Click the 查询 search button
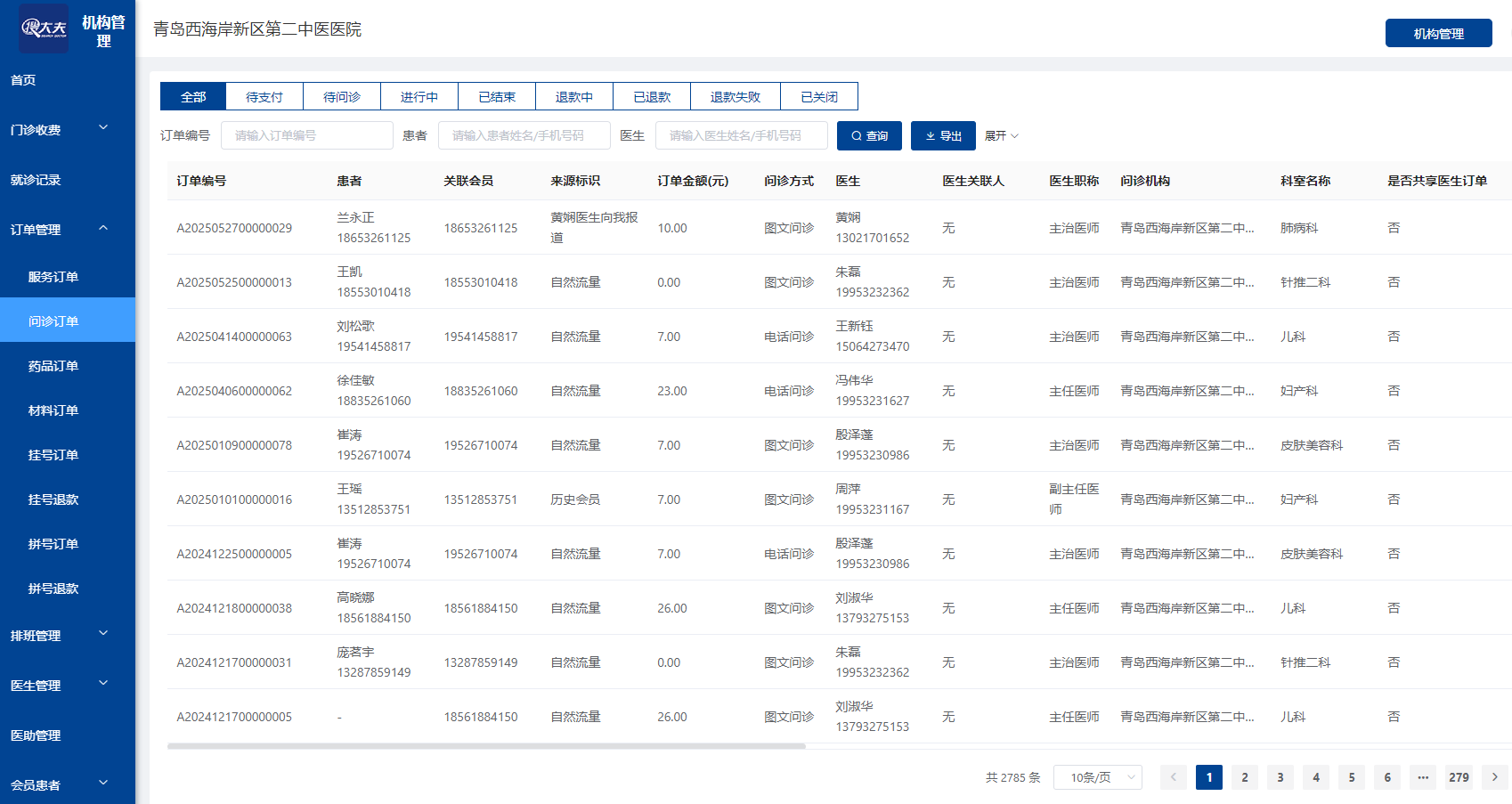Image resolution: width=1512 pixels, height=804 pixels. (869, 136)
